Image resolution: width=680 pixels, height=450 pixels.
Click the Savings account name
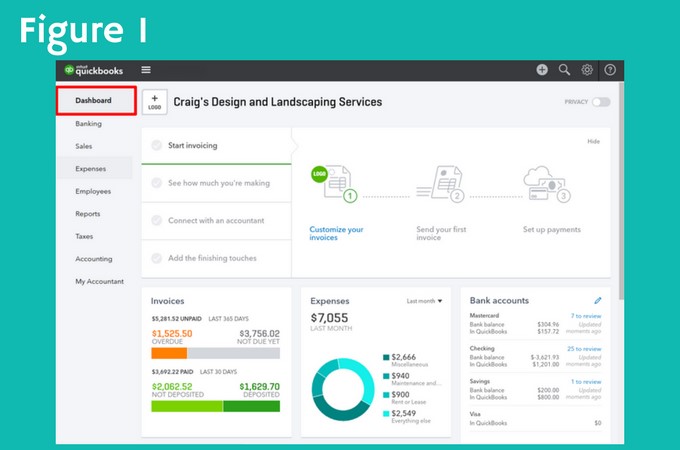(480, 381)
